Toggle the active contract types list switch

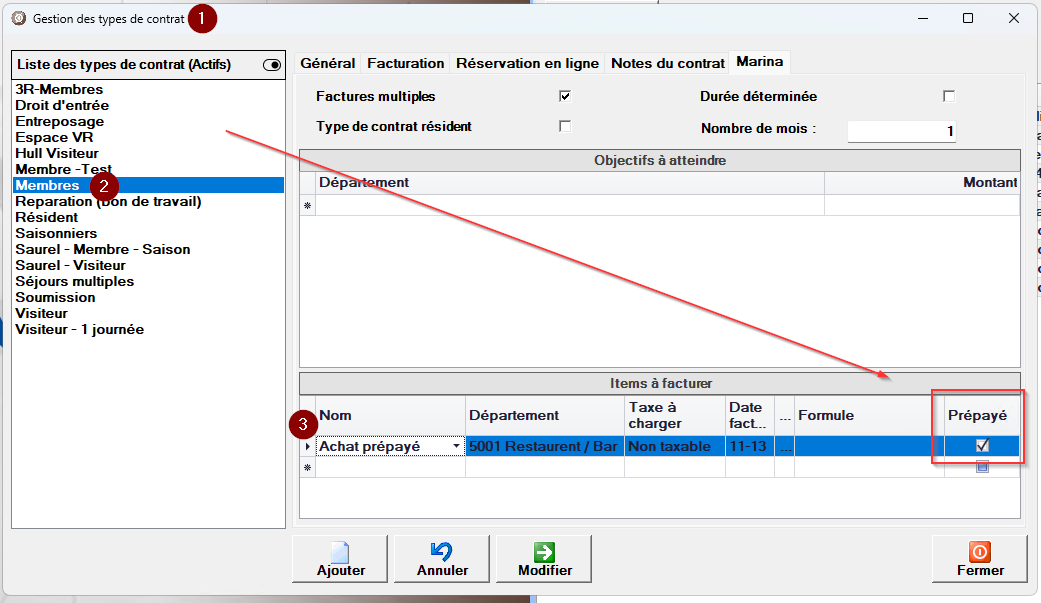coord(272,65)
